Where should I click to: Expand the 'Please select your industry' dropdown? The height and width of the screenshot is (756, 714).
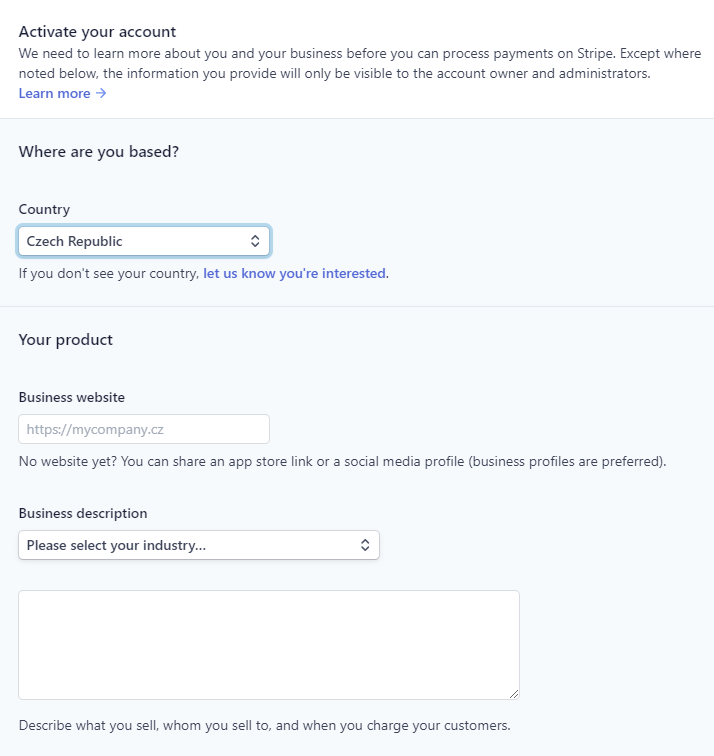tap(199, 545)
